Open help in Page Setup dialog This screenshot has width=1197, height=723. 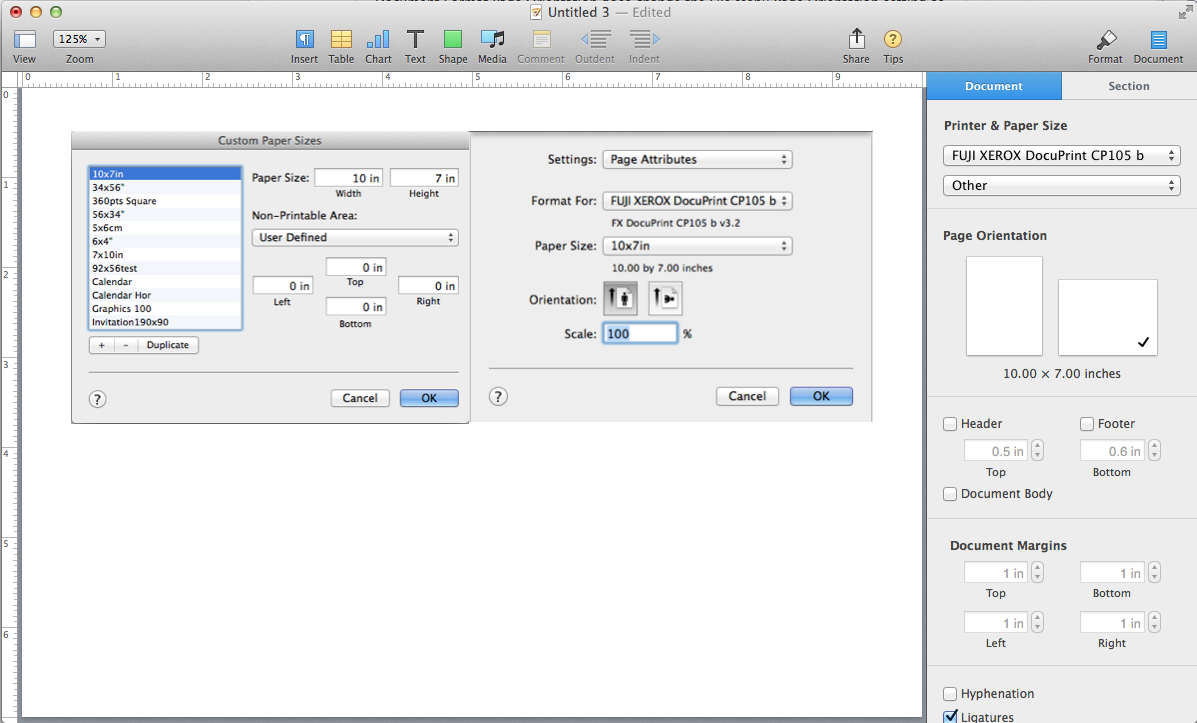click(498, 396)
